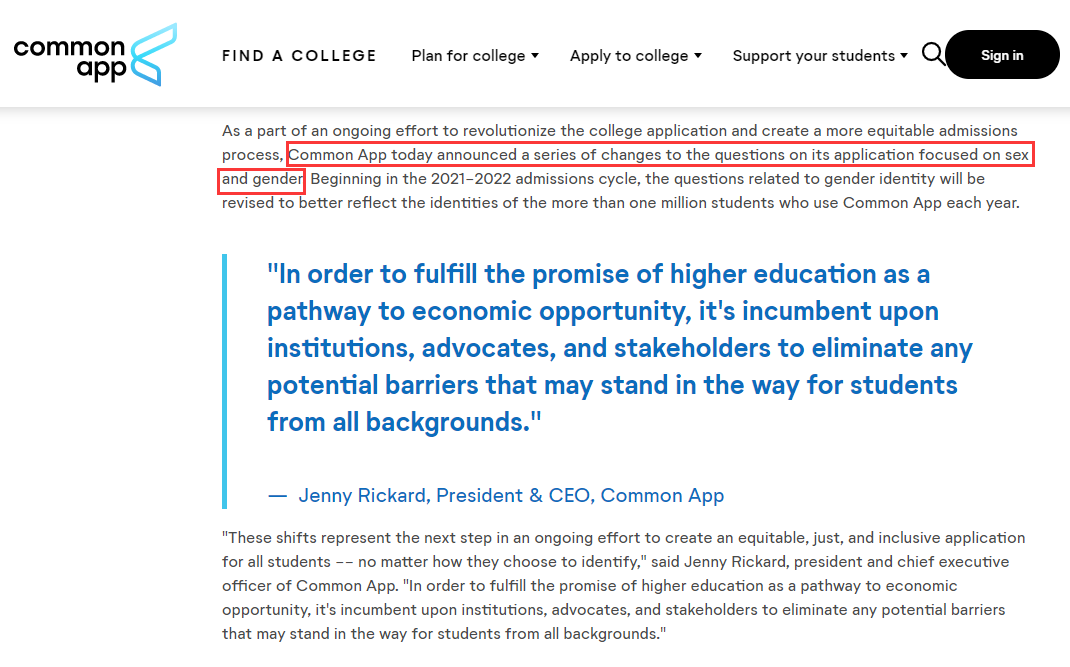Click the red-boxed 'and gender' text

pyautogui.click(x=262, y=180)
